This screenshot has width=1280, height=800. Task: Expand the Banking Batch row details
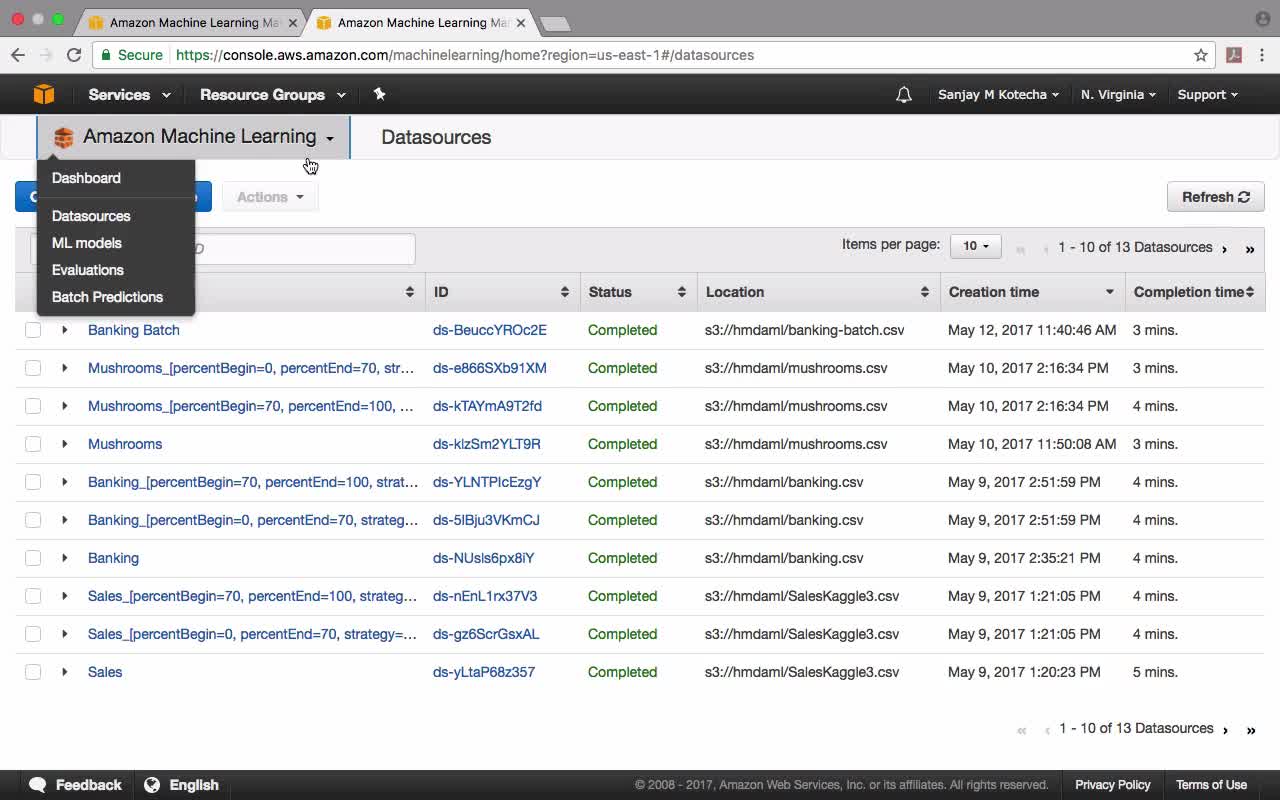65,330
